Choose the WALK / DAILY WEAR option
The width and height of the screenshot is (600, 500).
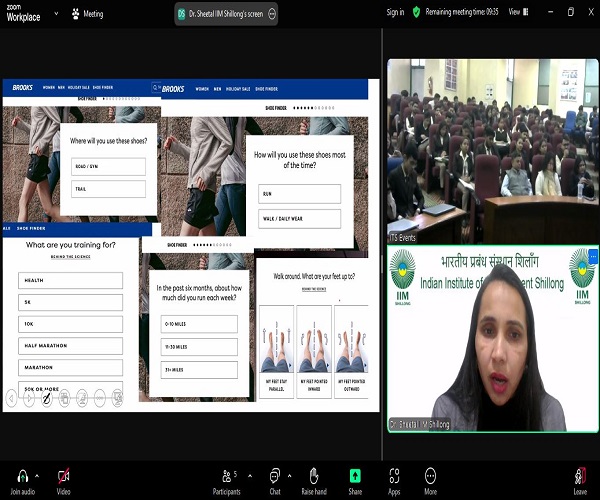300,219
